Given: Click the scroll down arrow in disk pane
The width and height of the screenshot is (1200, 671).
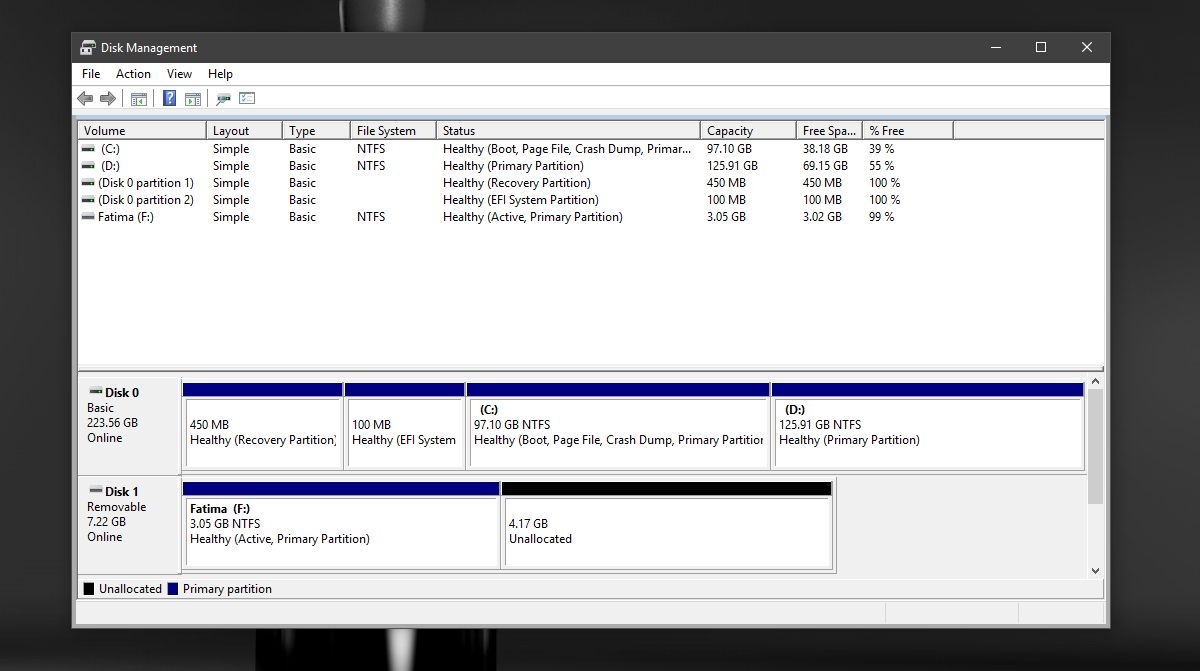Looking at the screenshot, I should click(x=1095, y=570).
